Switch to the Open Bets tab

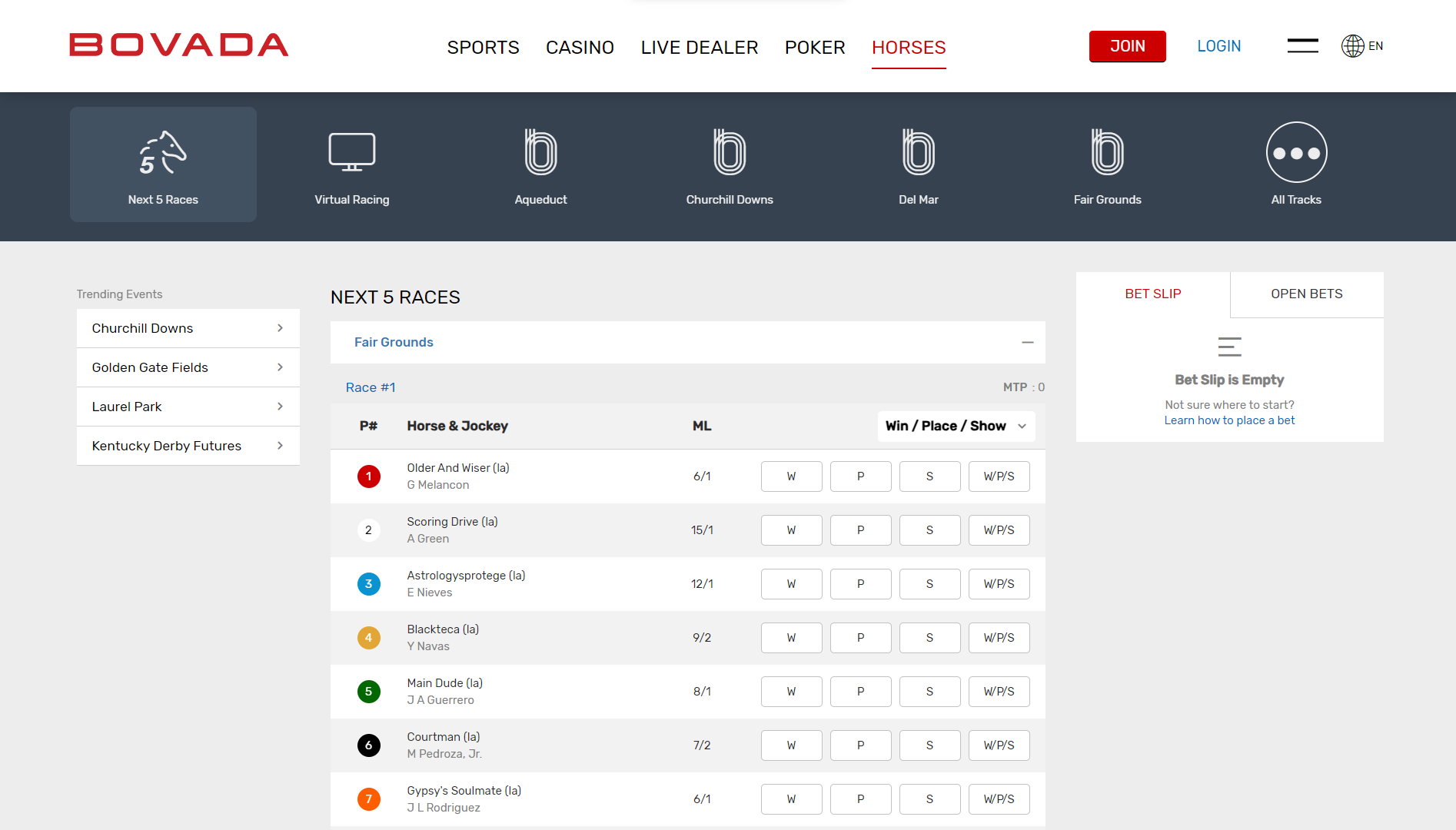[1306, 294]
